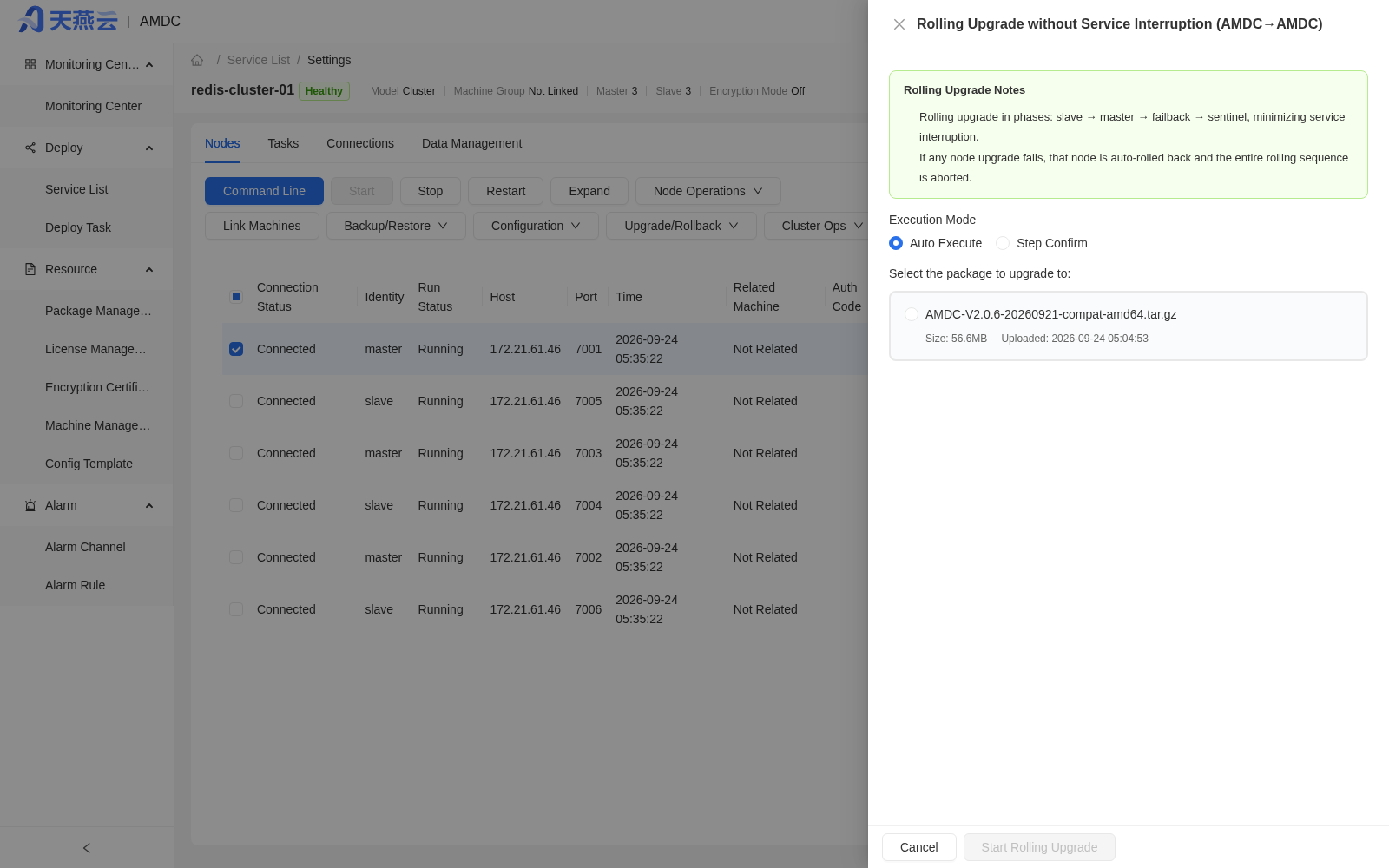Switch to the Nodes tab
The image size is (1389, 868).
(x=222, y=143)
